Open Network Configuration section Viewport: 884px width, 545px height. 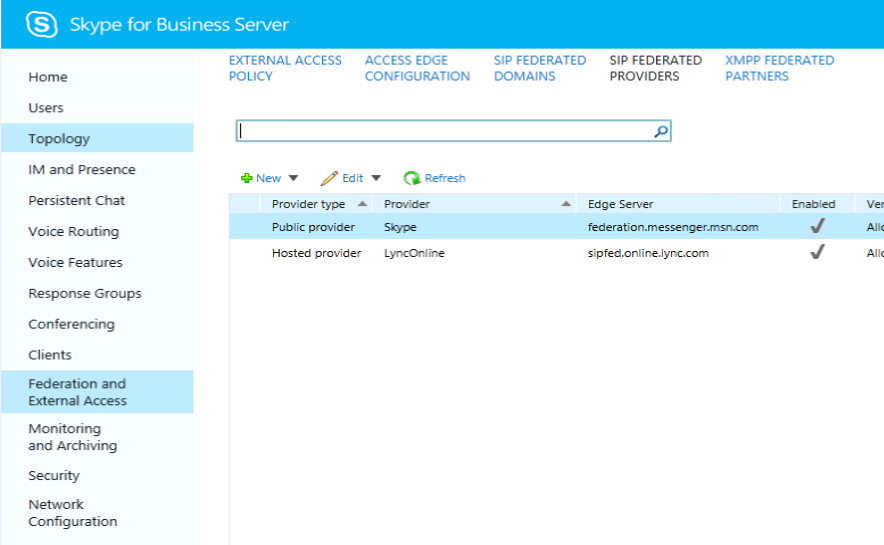73,513
